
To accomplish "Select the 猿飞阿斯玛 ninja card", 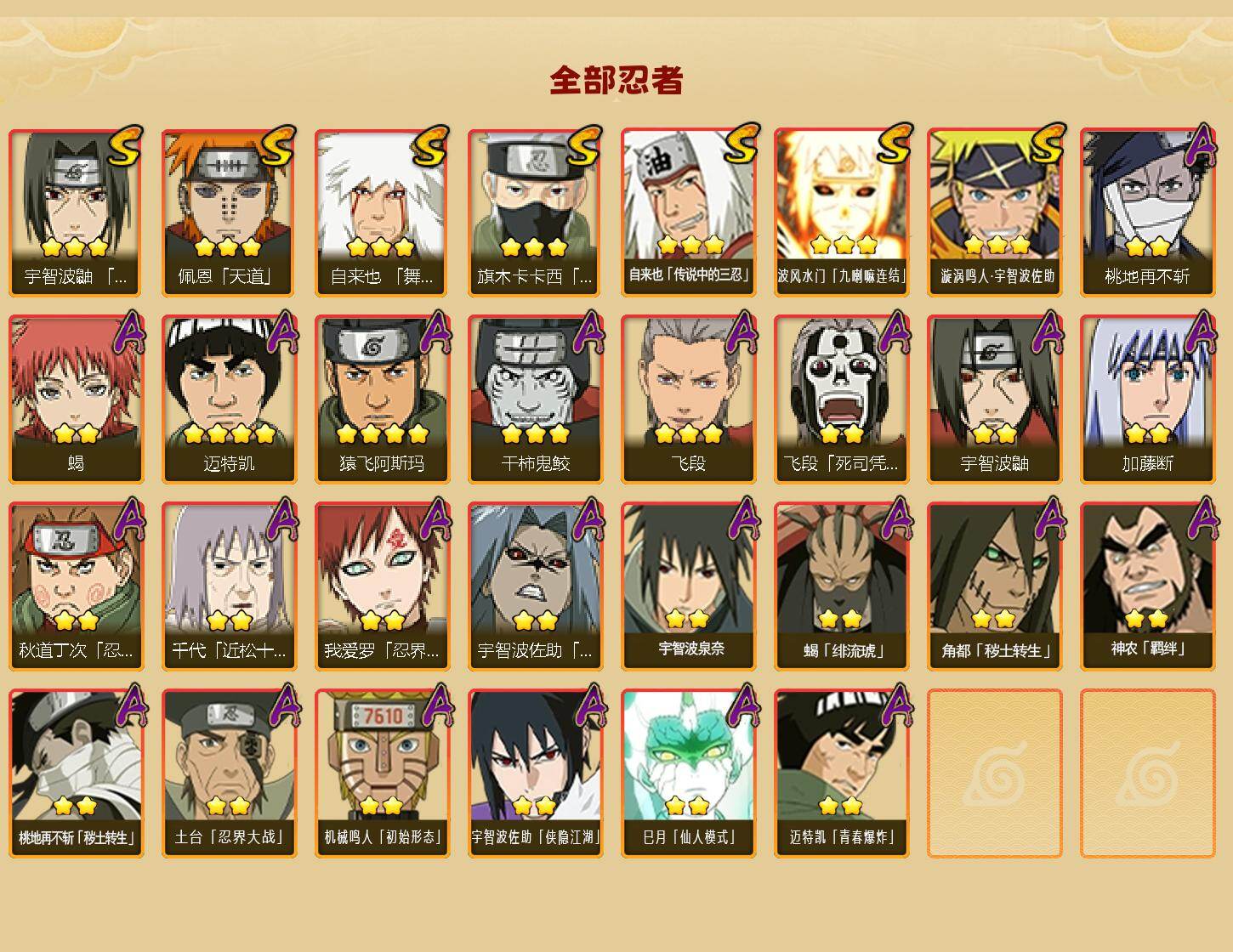I will coord(383,399).
